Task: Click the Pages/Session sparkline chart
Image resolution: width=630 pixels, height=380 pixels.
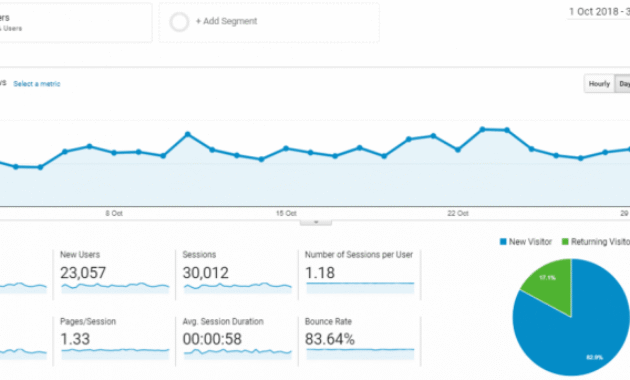Action: click(x=115, y=354)
